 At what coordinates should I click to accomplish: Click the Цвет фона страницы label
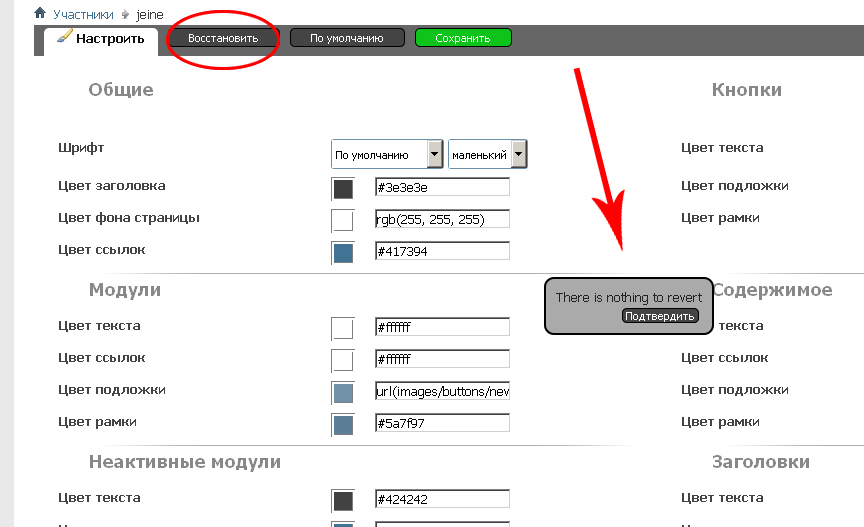point(129,218)
